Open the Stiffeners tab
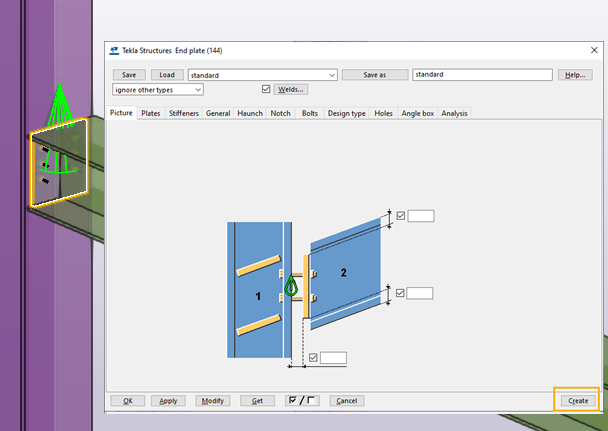This screenshot has width=608, height=431. pyautogui.click(x=184, y=113)
